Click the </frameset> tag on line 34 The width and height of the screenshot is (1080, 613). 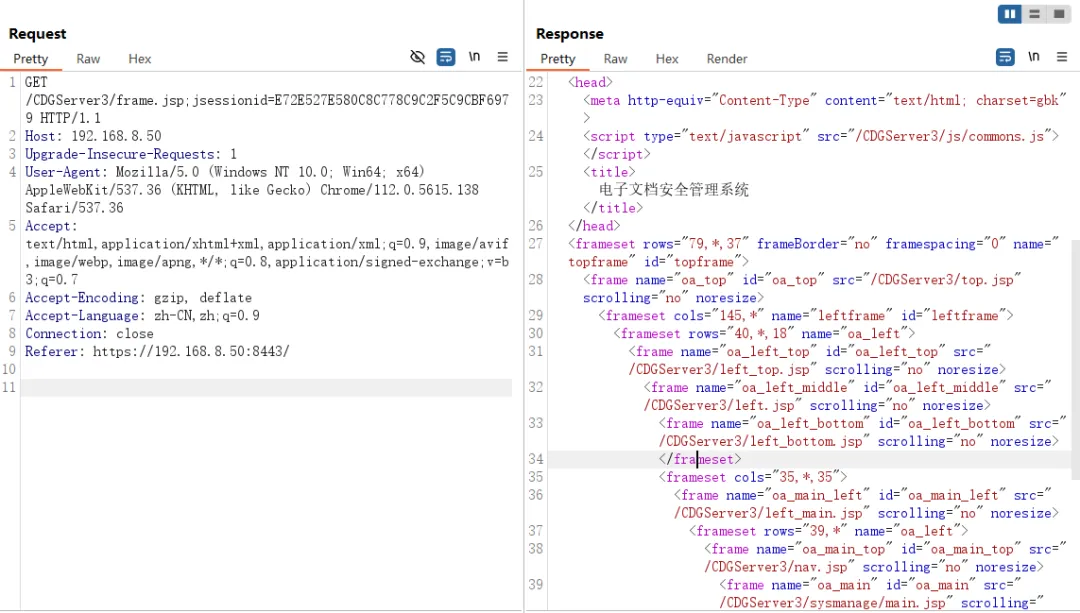tap(700, 459)
